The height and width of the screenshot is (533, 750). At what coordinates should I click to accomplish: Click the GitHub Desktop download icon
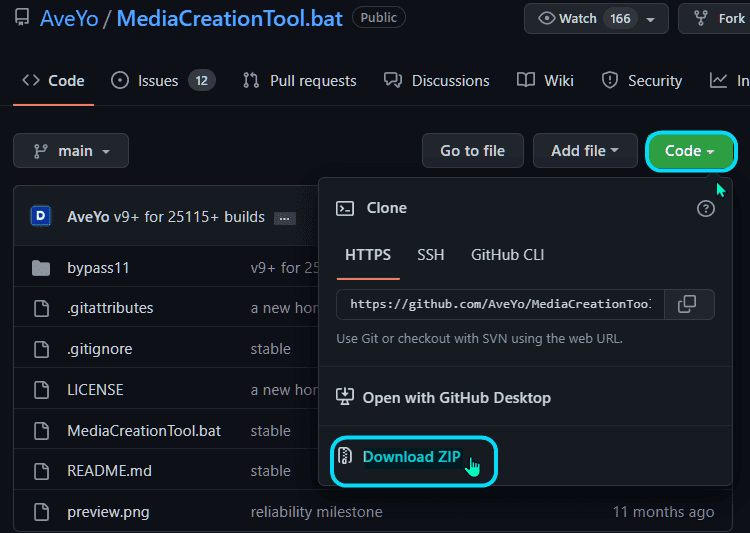click(x=345, y=397)
